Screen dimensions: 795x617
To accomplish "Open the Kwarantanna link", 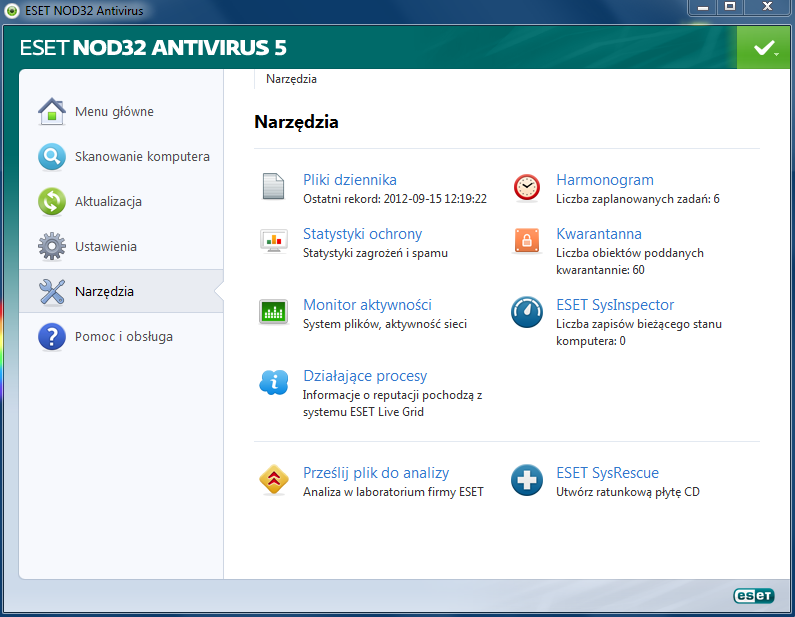I will (599, 234).
